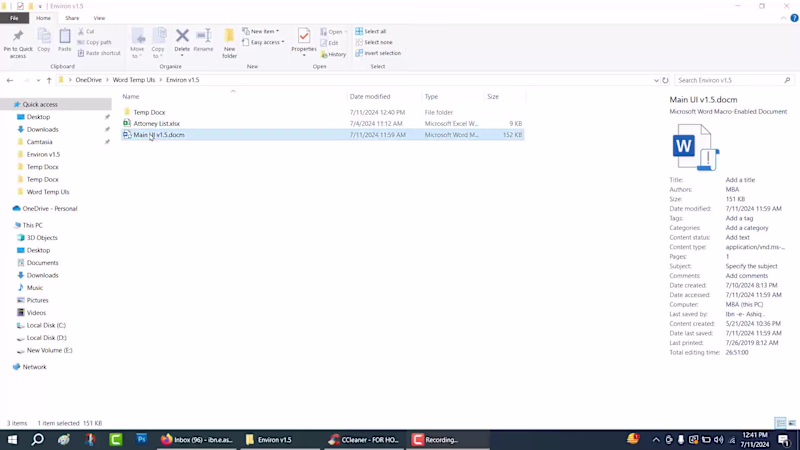Screen dimensions: 800x450
Task: Collapse the ribbon with the chevron
Action: [783, 18]
